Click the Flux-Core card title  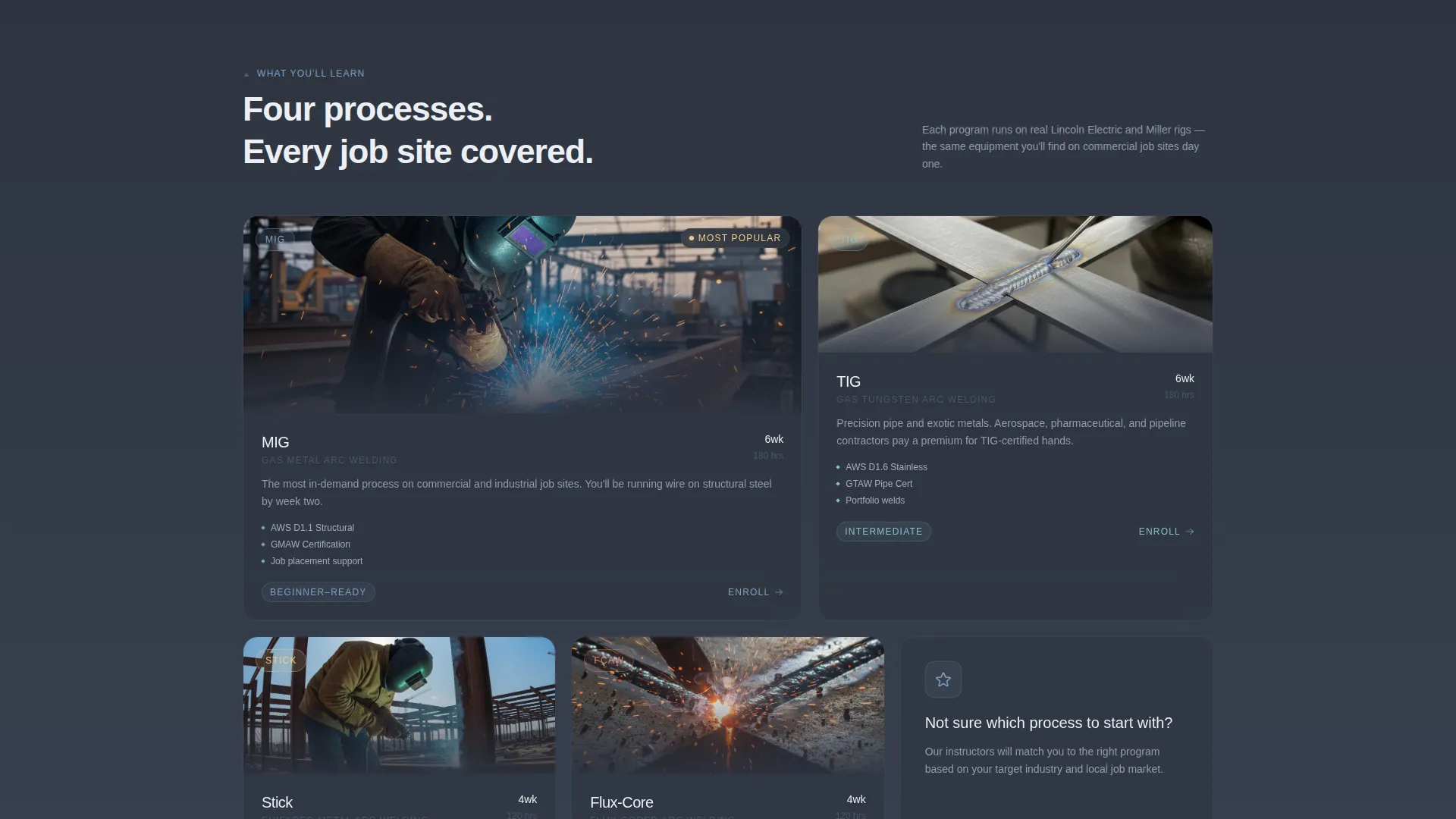pos(622,802)
